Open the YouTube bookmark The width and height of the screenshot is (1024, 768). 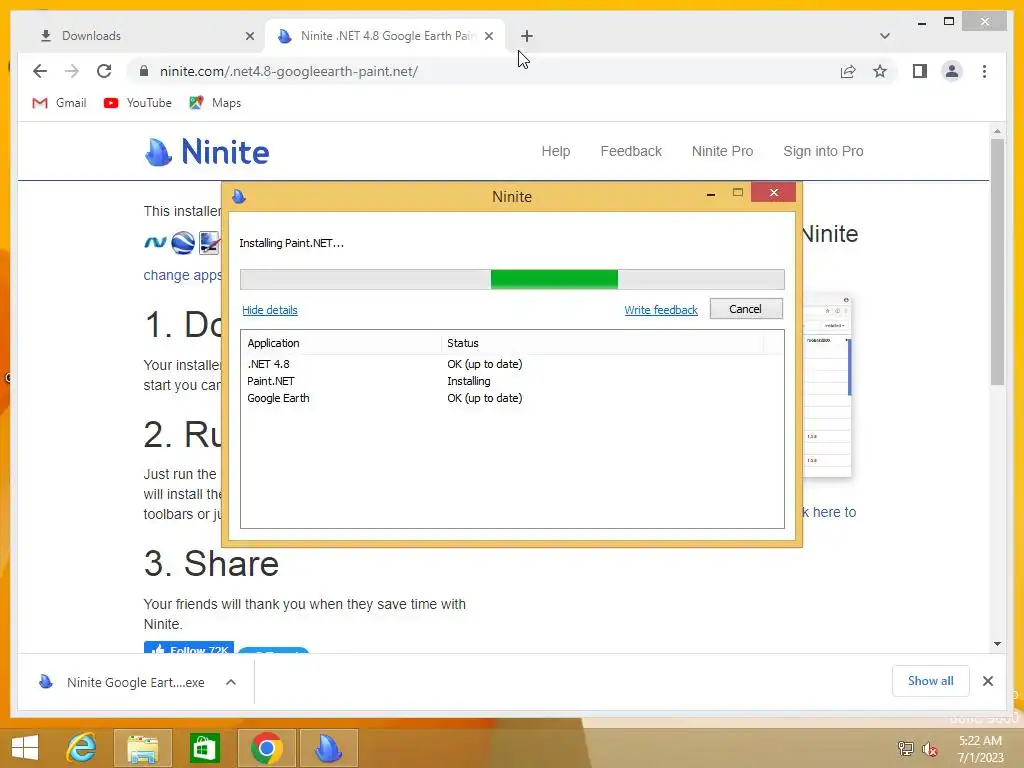click(x=137, y=103)
